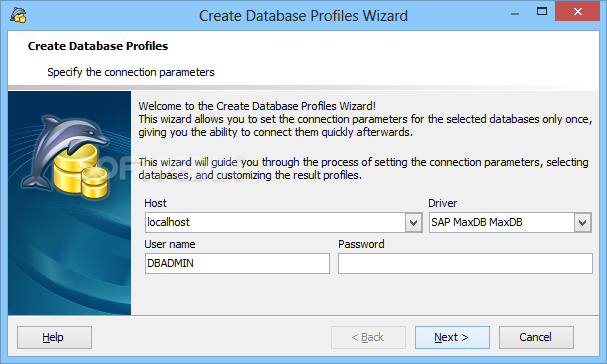The height and width of the screenshot is (364, 607).
Task: Minimize the wizard window
Action: pyautogui.click(x=515, y=14)
